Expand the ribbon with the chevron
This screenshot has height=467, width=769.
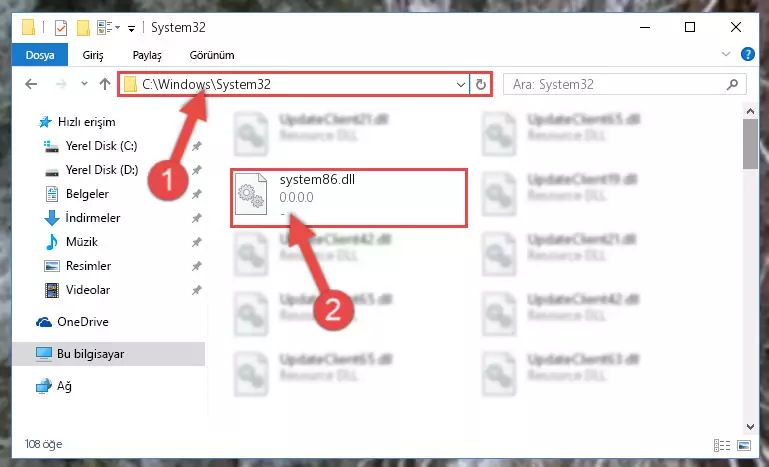(726, 54)
